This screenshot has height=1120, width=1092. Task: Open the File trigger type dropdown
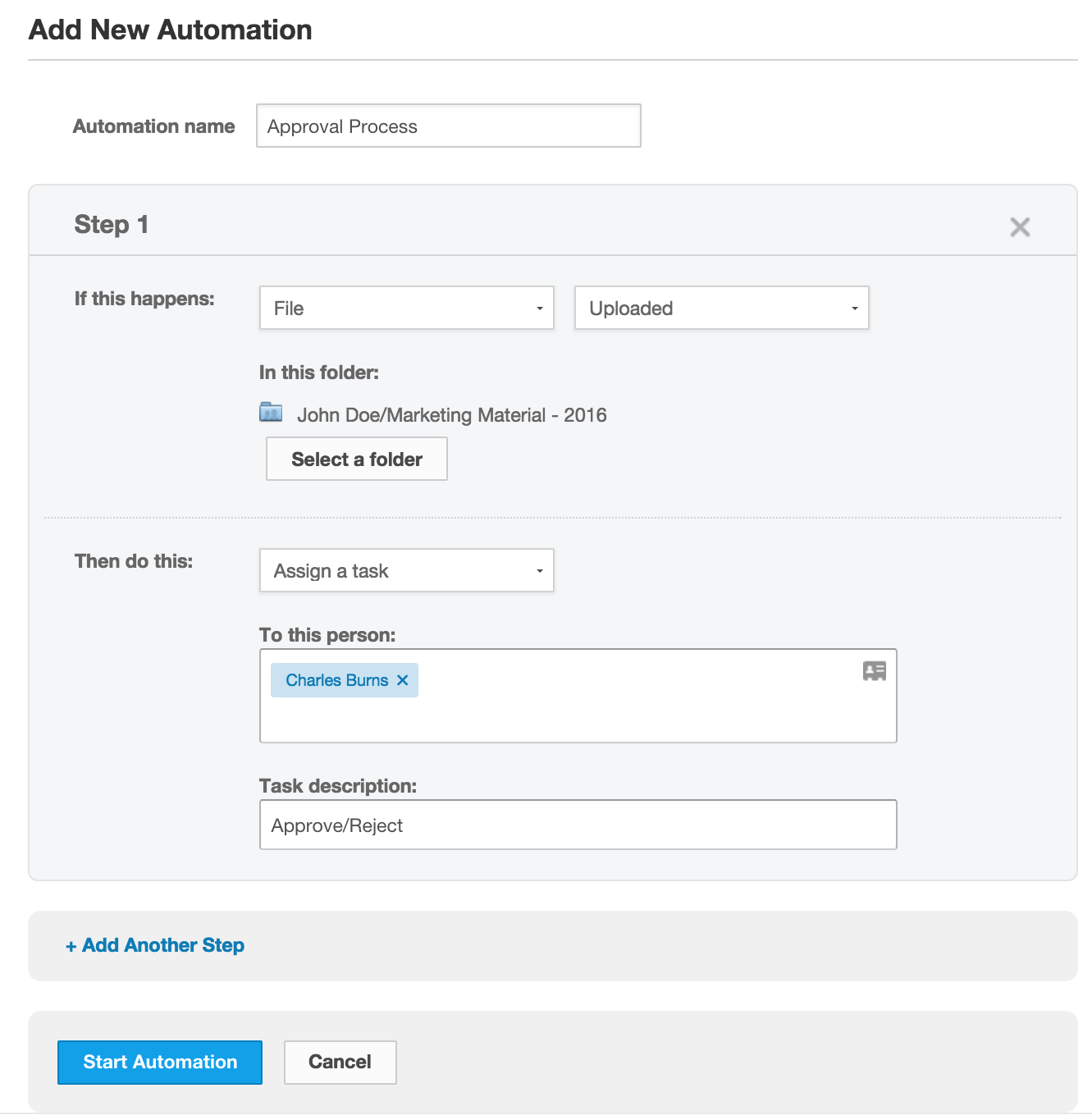(406, 309)
